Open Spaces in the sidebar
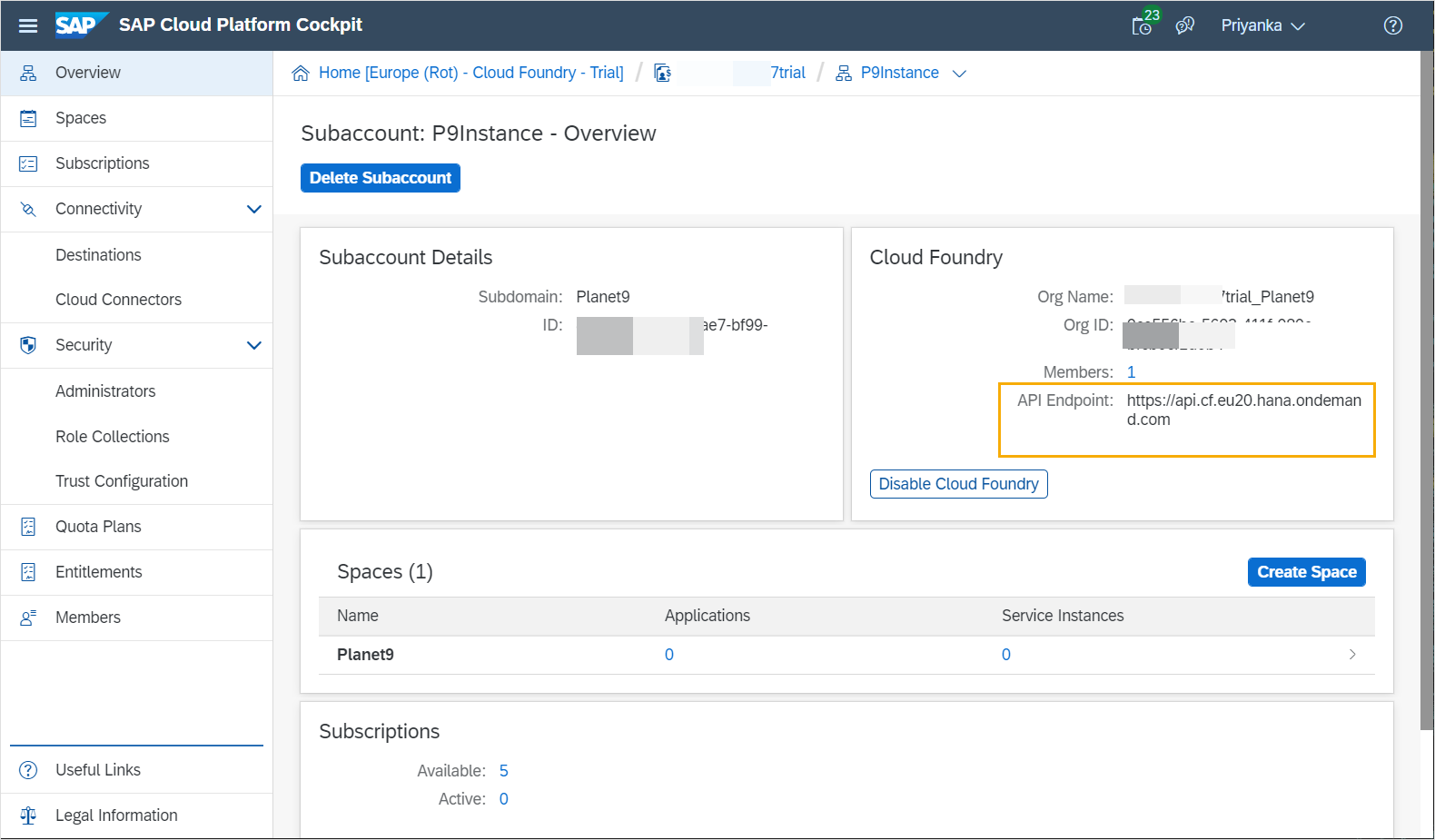Image resolution: width=1435 pixels, height=840 pixels. coord(81,118)
